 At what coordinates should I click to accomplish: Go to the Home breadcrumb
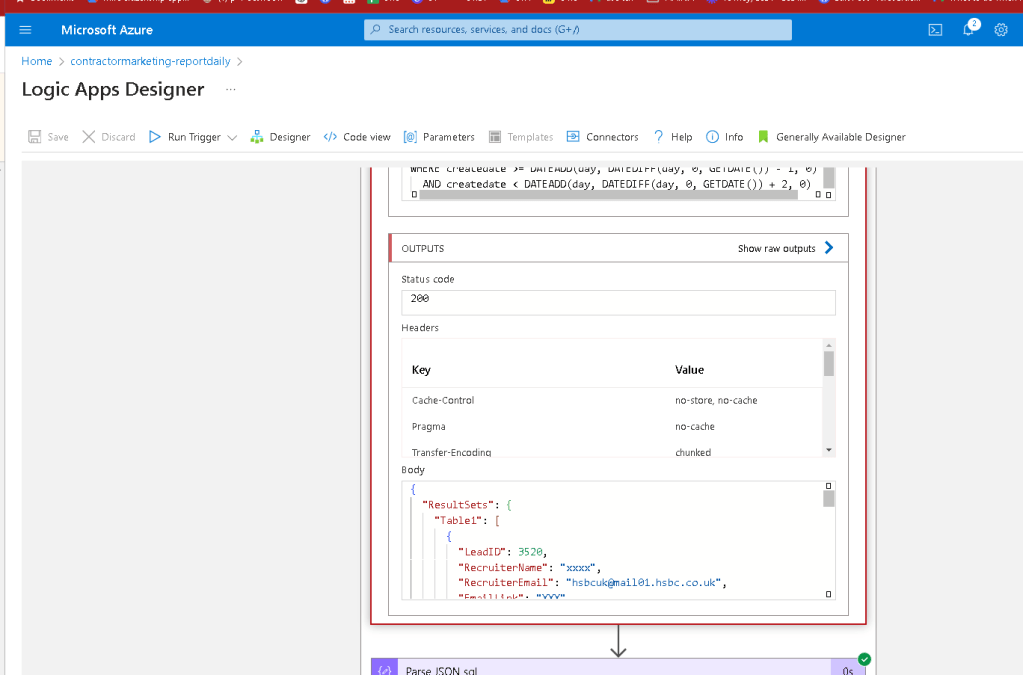click(x=37, y=61)
